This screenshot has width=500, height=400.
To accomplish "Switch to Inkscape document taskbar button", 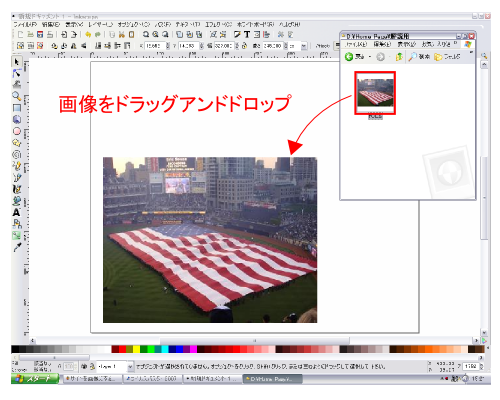I will click(212, 379).
